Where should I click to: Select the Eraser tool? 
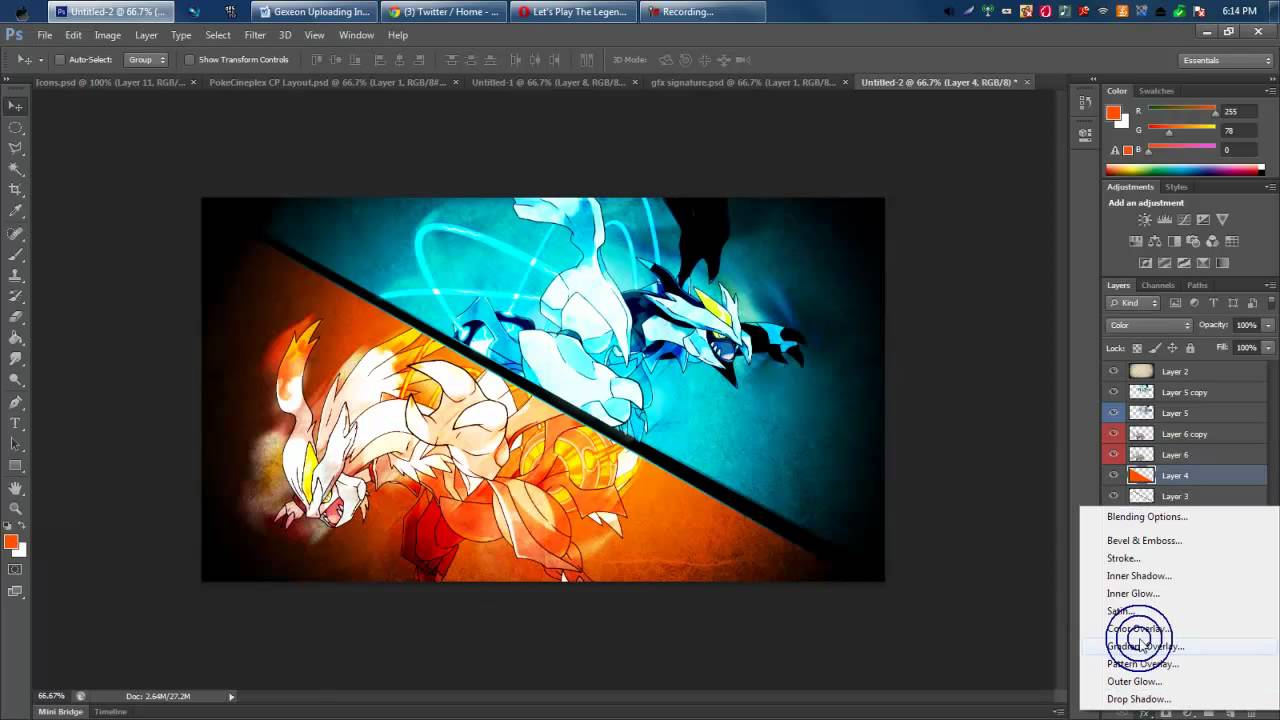[x=15, y=318]
